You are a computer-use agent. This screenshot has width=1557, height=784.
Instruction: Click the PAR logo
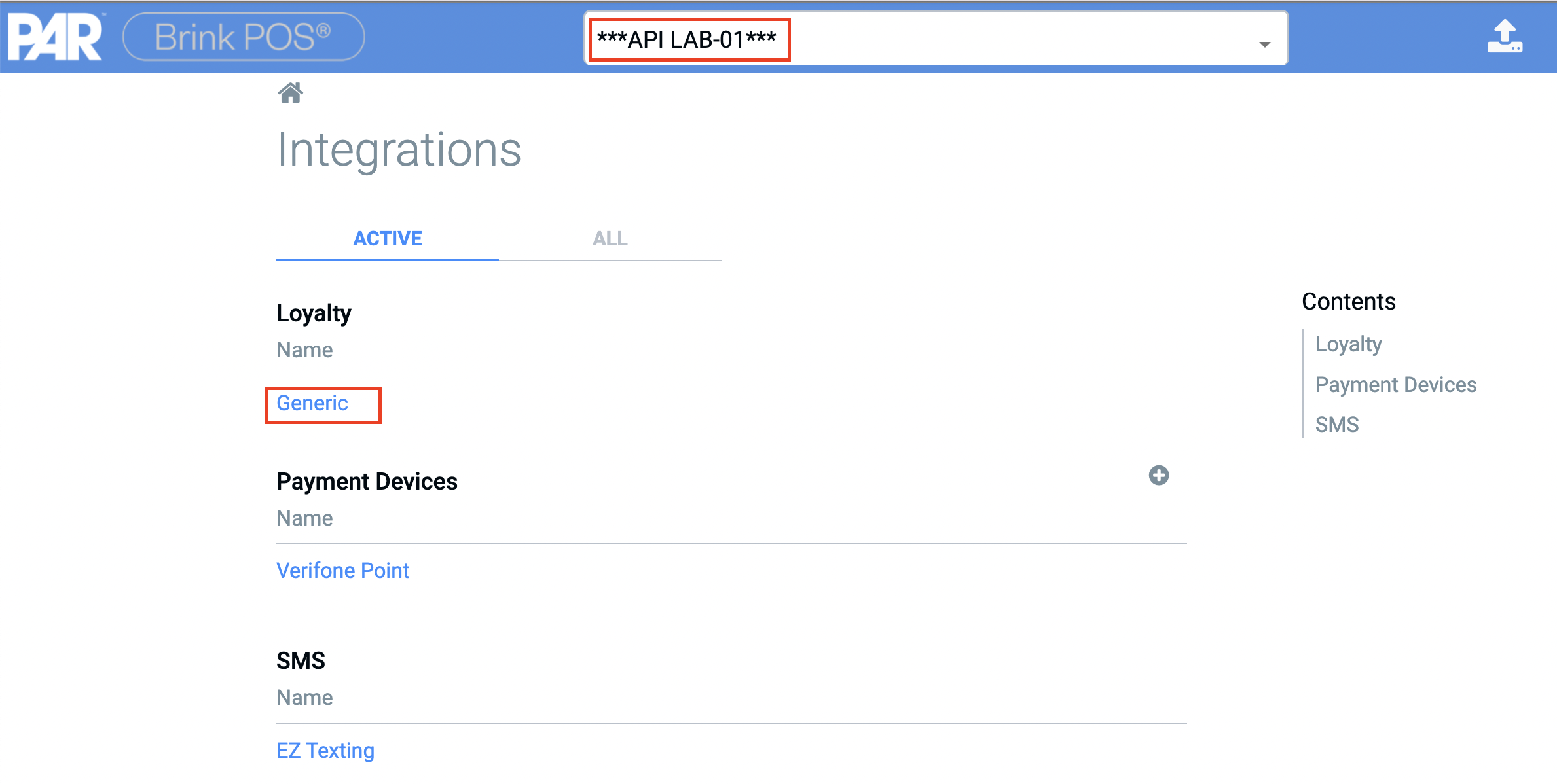(x=56, y=37)
